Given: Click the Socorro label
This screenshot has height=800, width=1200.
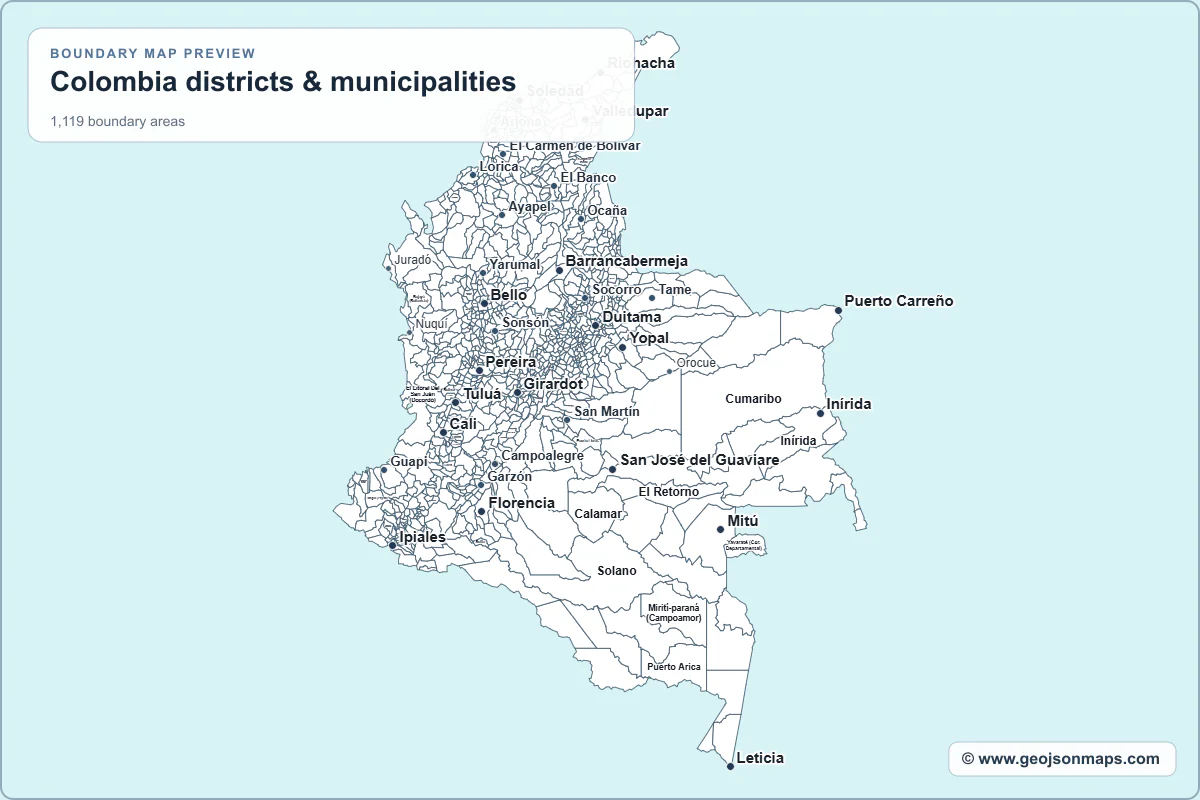Looking at the screenshot, I should [616, 290].
